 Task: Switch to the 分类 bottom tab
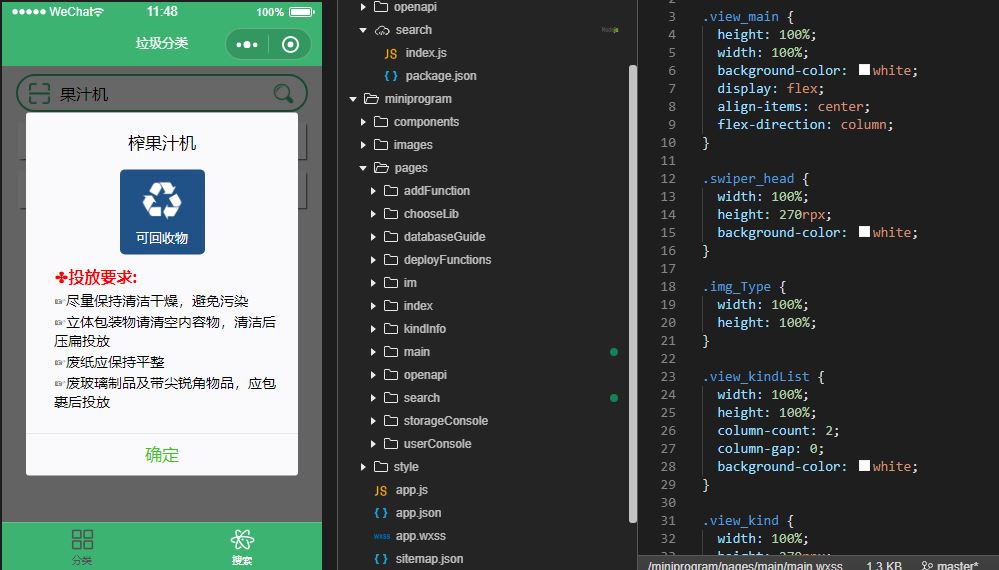[82, 546]
